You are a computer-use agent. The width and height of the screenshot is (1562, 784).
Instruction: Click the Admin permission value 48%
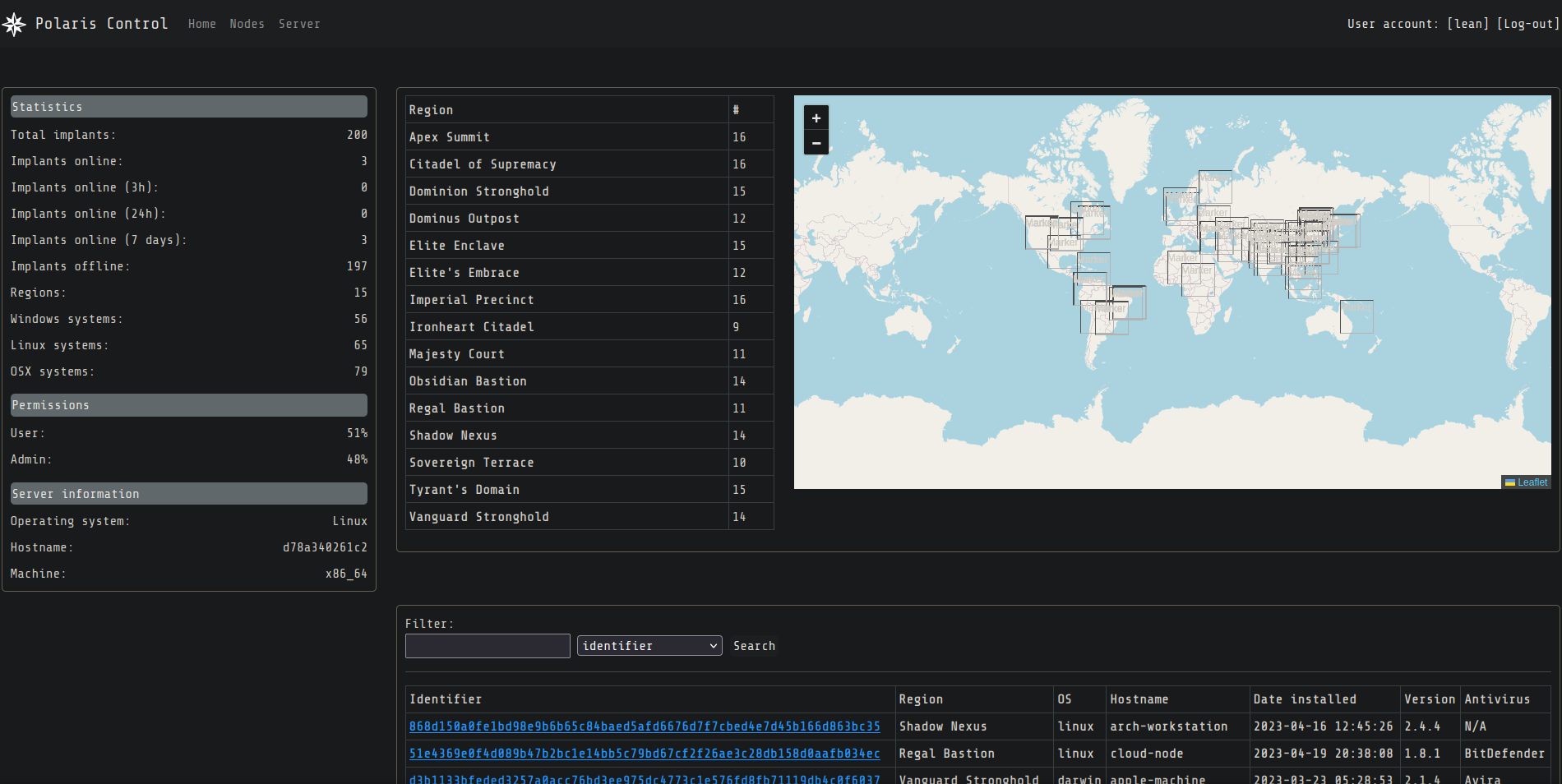tap(357, 459)
